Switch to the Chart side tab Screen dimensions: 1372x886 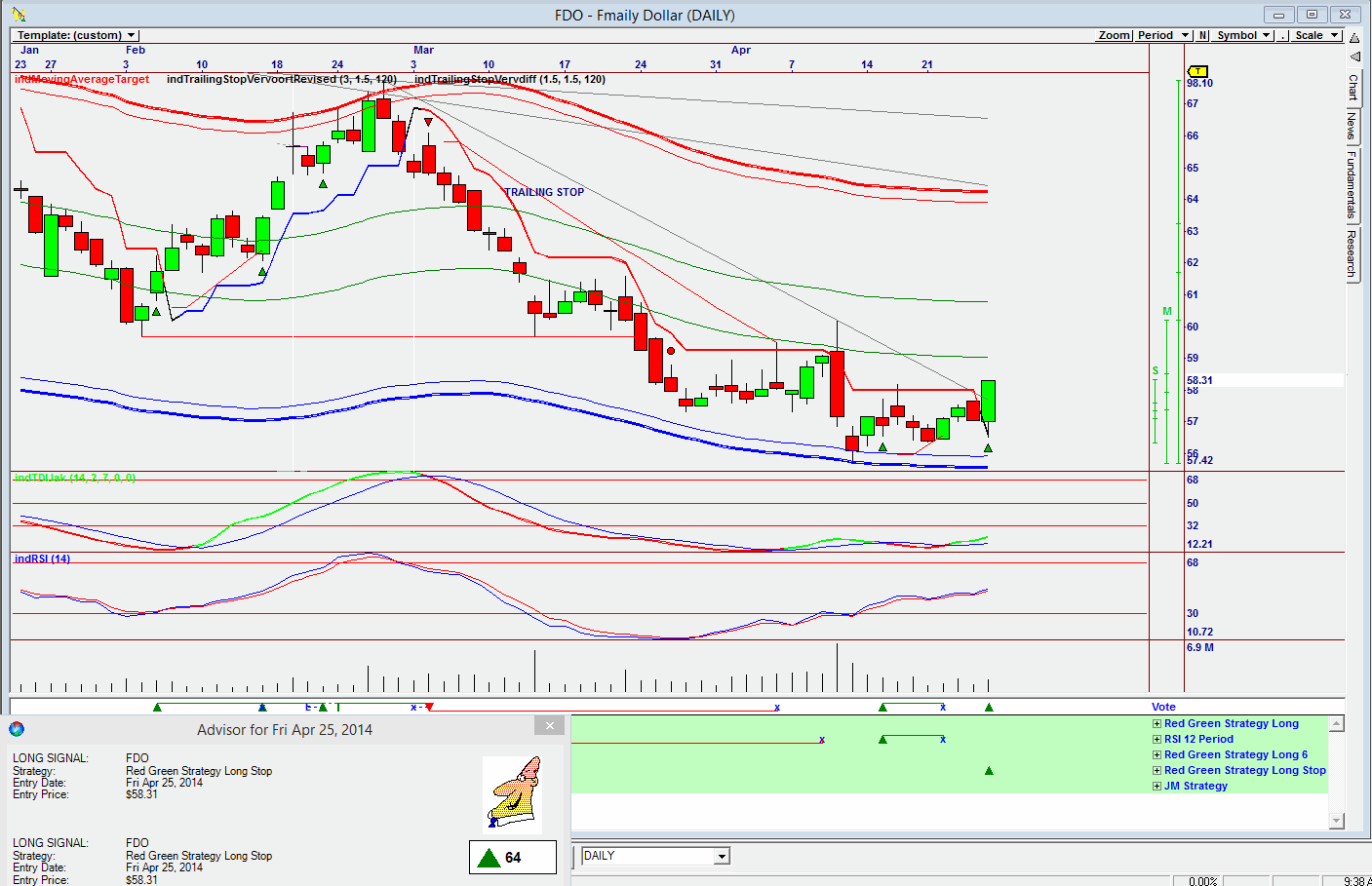coord(1352,88)
